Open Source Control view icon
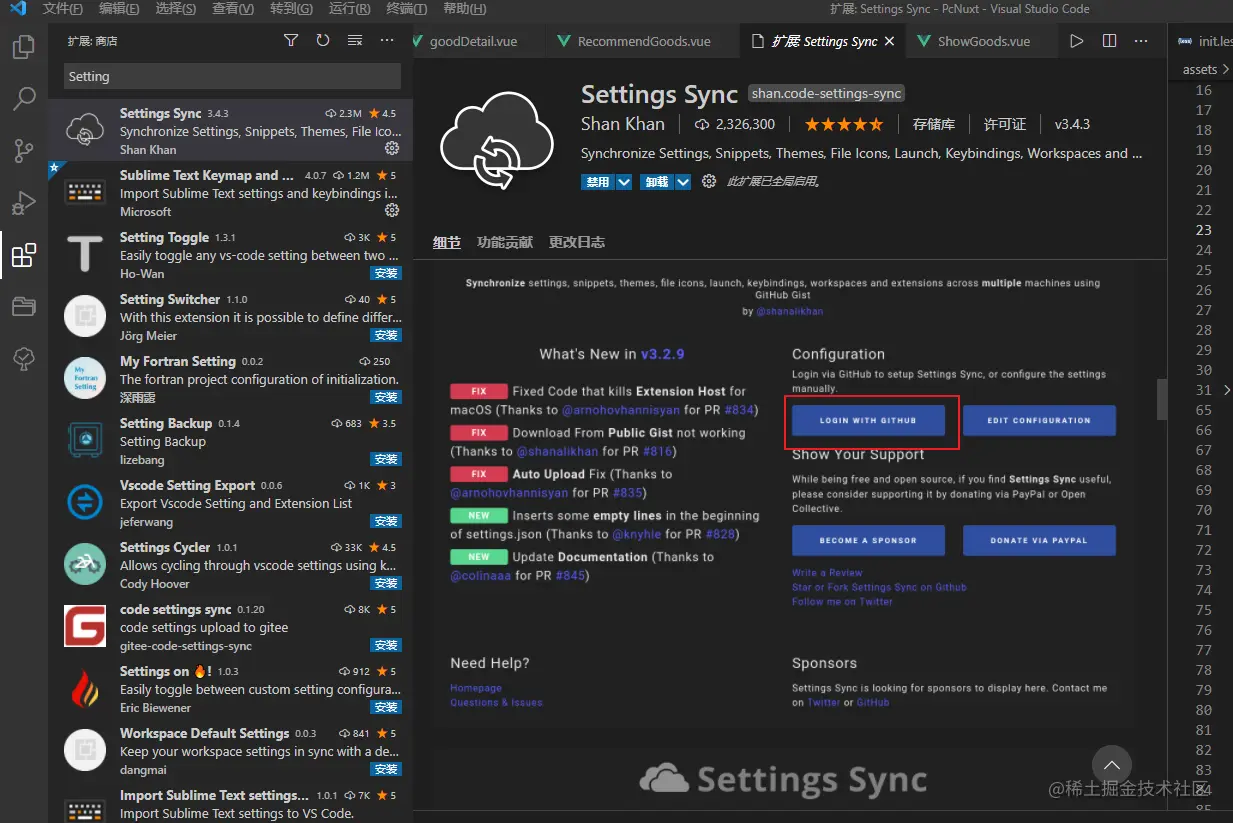Viewport: 1233px width, 823px height. click(23, 151)
